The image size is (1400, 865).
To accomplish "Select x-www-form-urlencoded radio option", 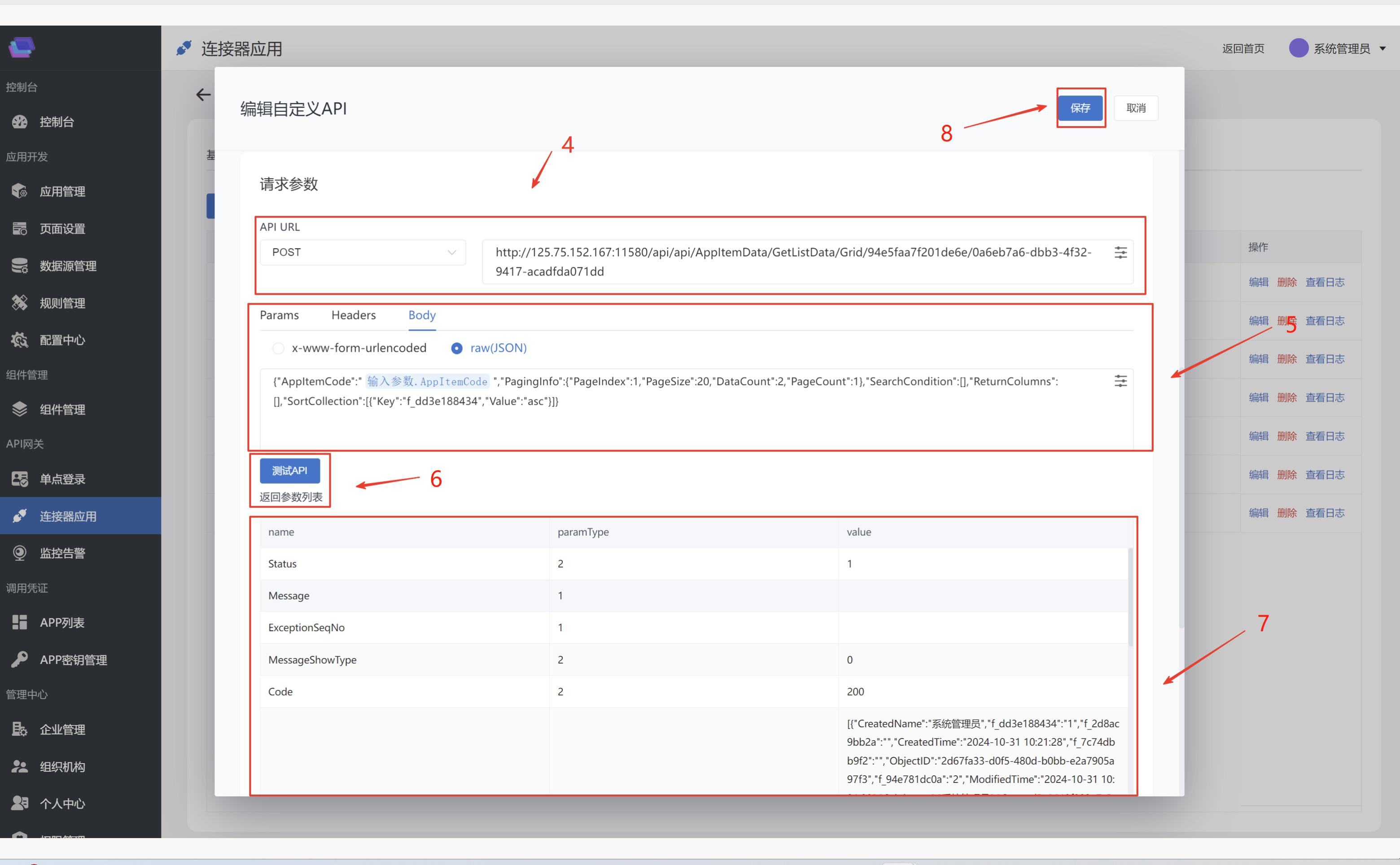I will click(278, 348).
